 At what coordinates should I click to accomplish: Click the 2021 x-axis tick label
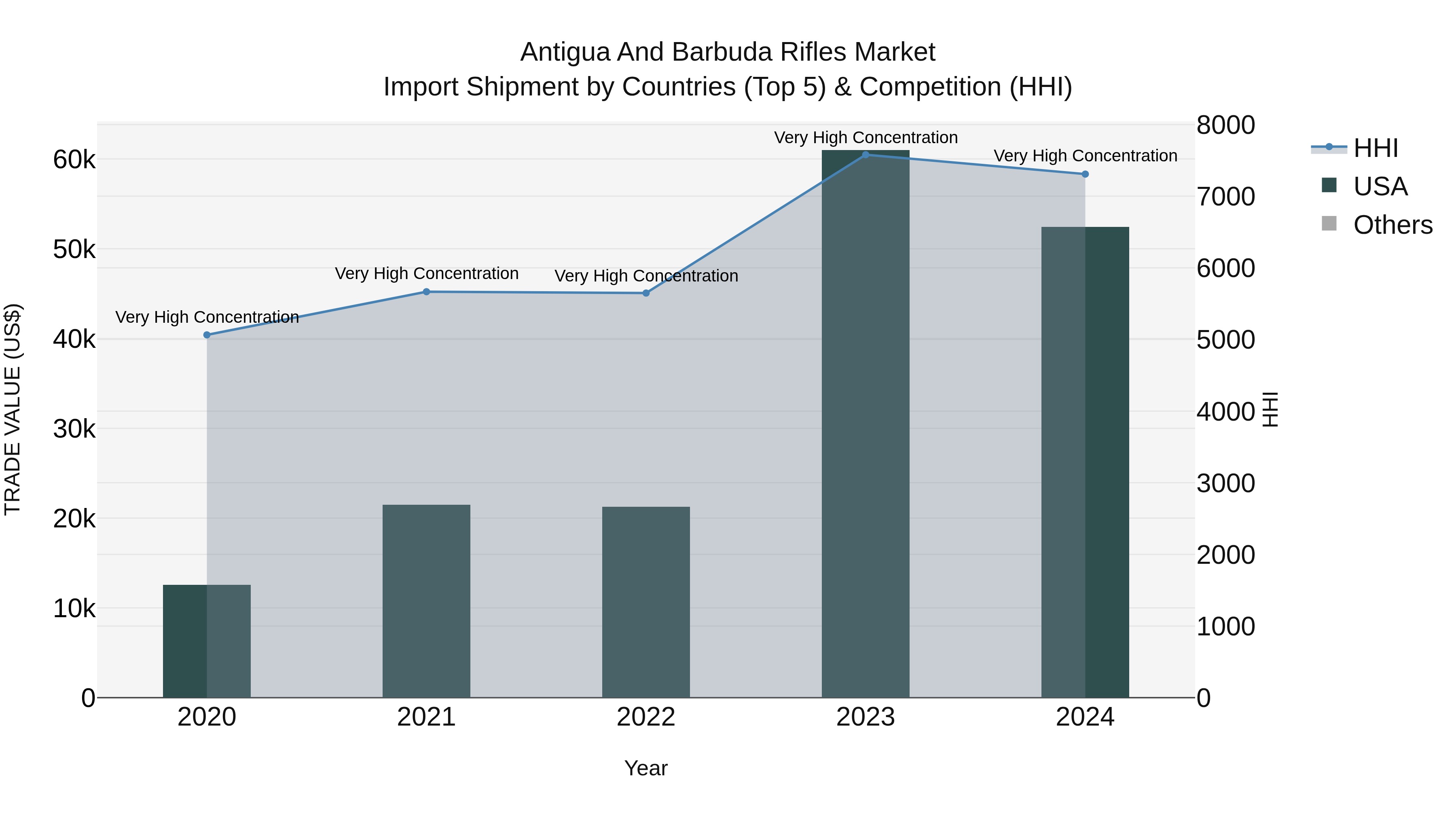coord(426,717)
